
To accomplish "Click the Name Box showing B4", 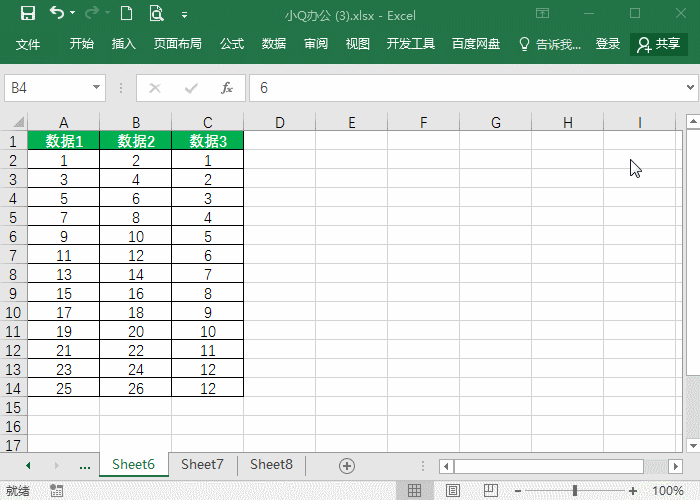I will click(48, 88).
